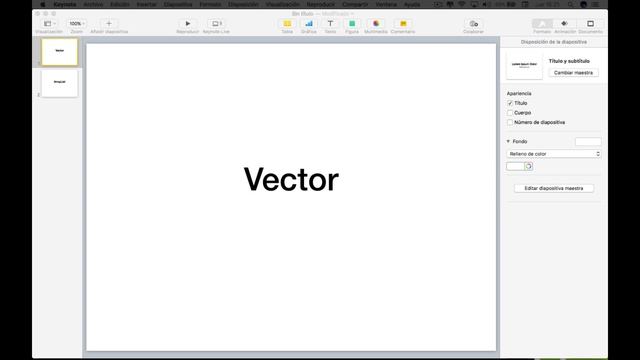640x360 pixels.
Task: Click Editar diapositiva maestra button
Action: click(x=553, y=188)
